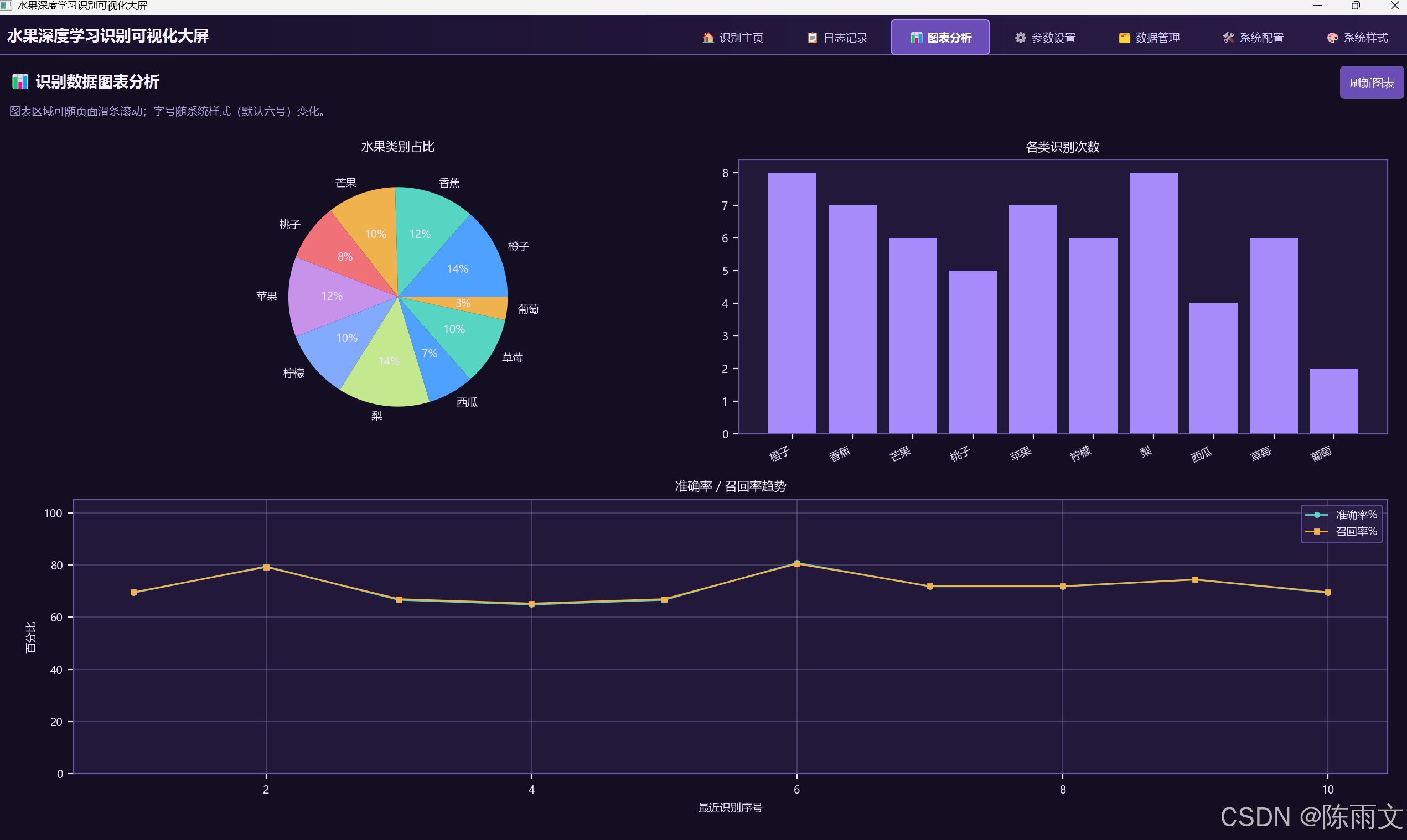This screenshot has width=1407, height=840.
Task: Click the 各类识别次数 chart title
Action: coord(1063,147)
